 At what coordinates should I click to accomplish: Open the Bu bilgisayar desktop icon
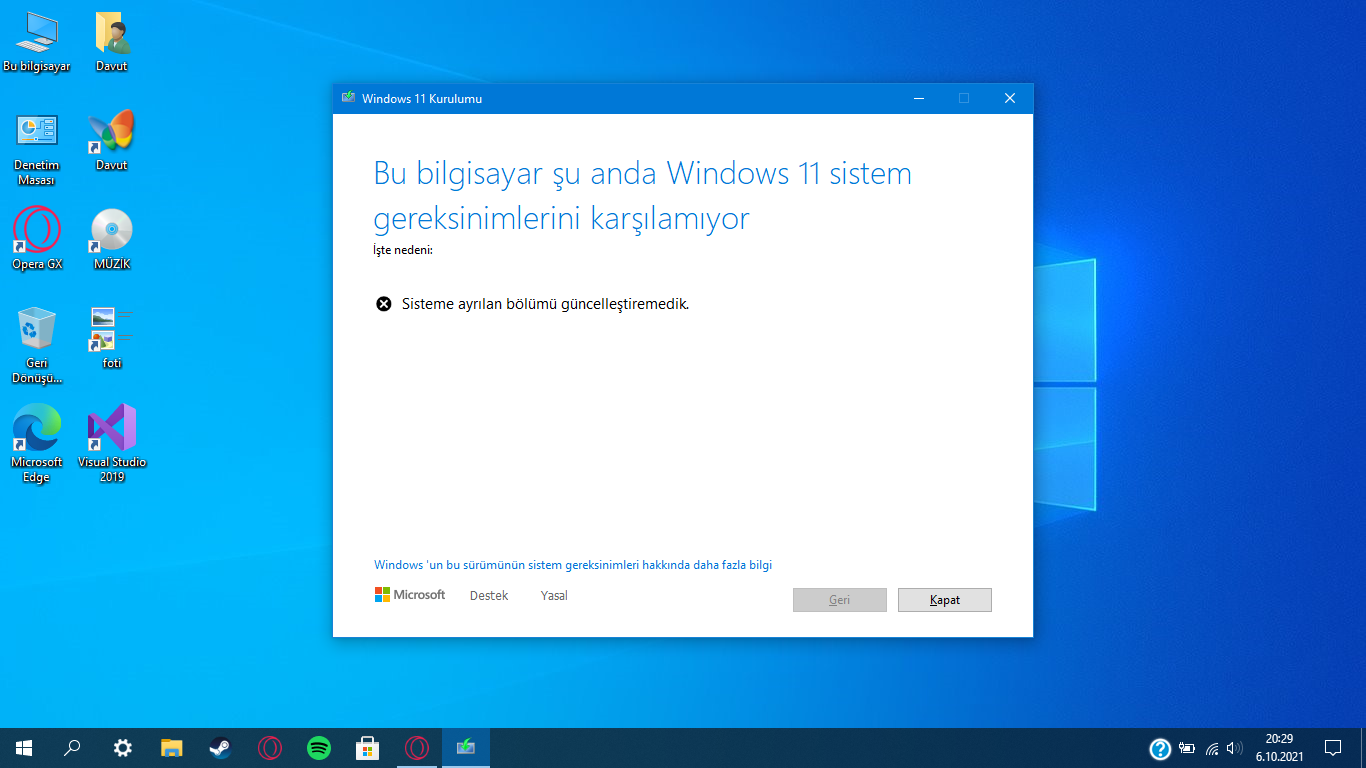click(37, 42)
